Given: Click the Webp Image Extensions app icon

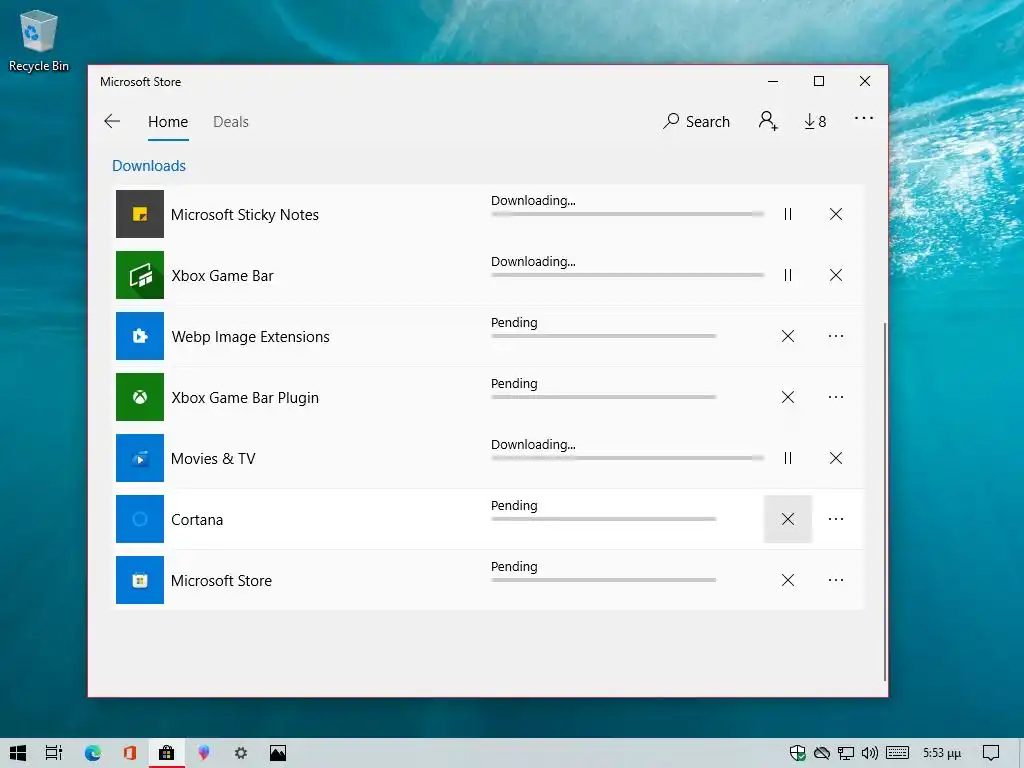Looking at the screenshot, I should coord(140,336).
